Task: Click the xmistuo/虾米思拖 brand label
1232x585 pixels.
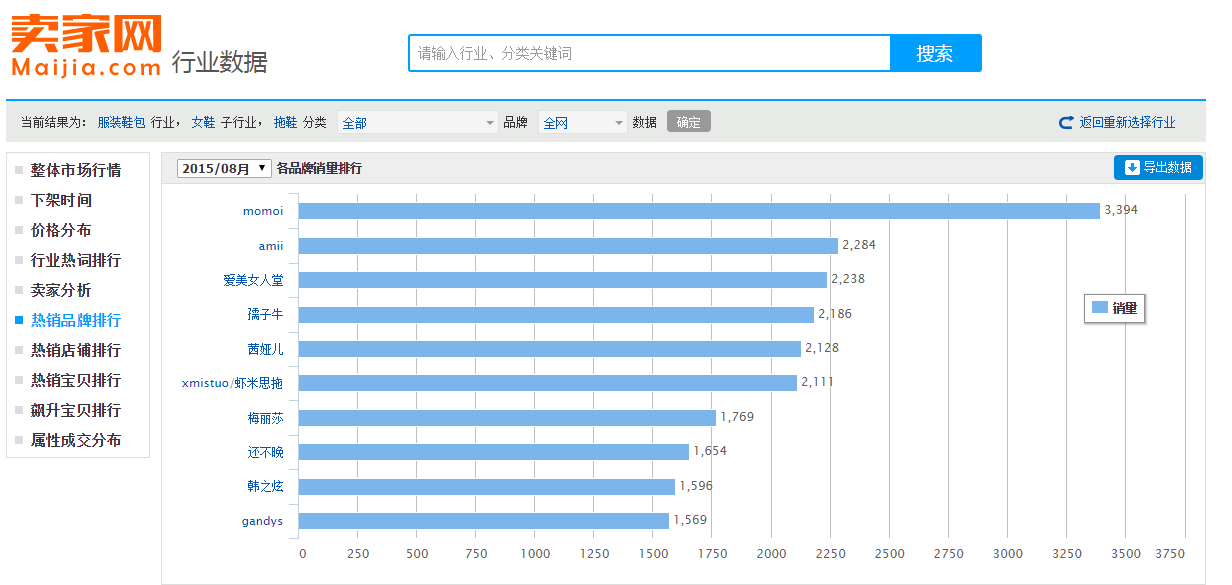Action: pyautogui.click(x=232, y=383)
